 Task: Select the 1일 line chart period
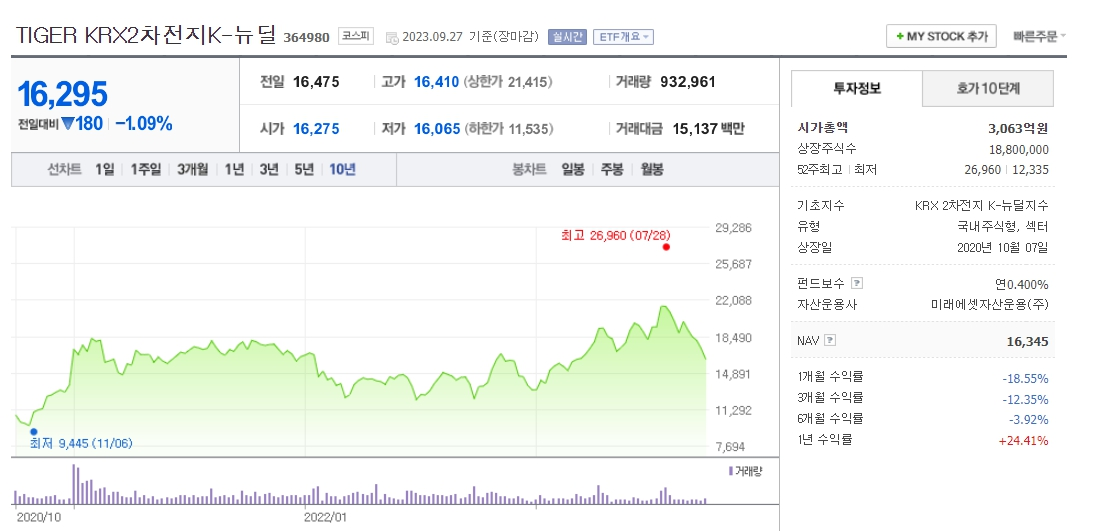pyautogui.click(x=105, y=169)
